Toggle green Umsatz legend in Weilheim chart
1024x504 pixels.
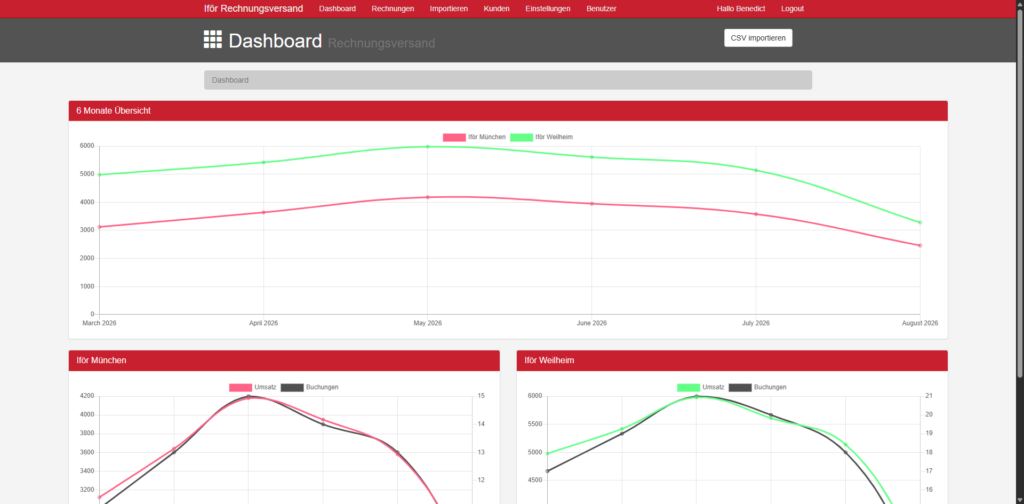click(688, 387)
